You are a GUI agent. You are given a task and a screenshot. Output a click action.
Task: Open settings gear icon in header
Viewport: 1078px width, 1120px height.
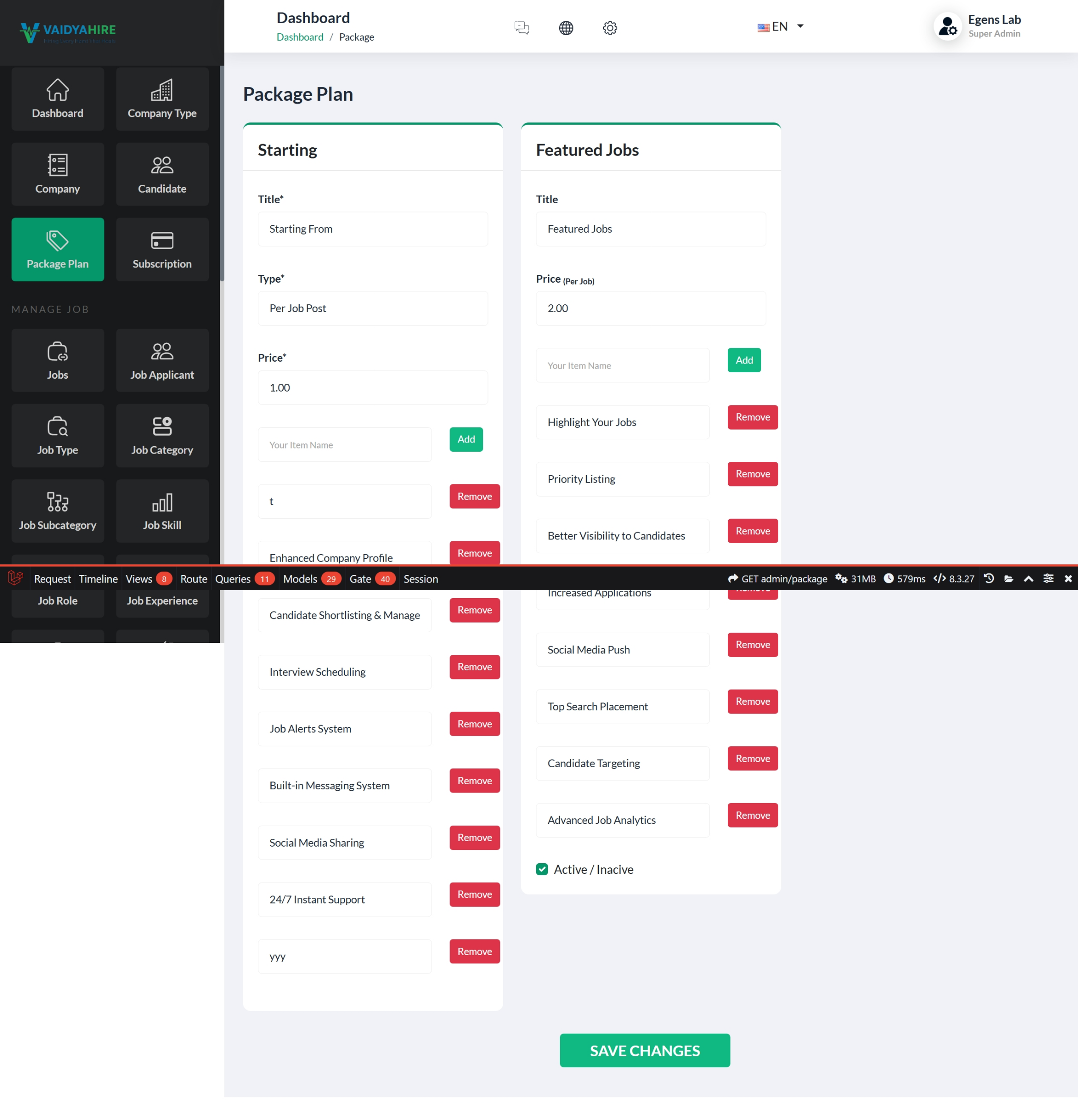point(609,27)
